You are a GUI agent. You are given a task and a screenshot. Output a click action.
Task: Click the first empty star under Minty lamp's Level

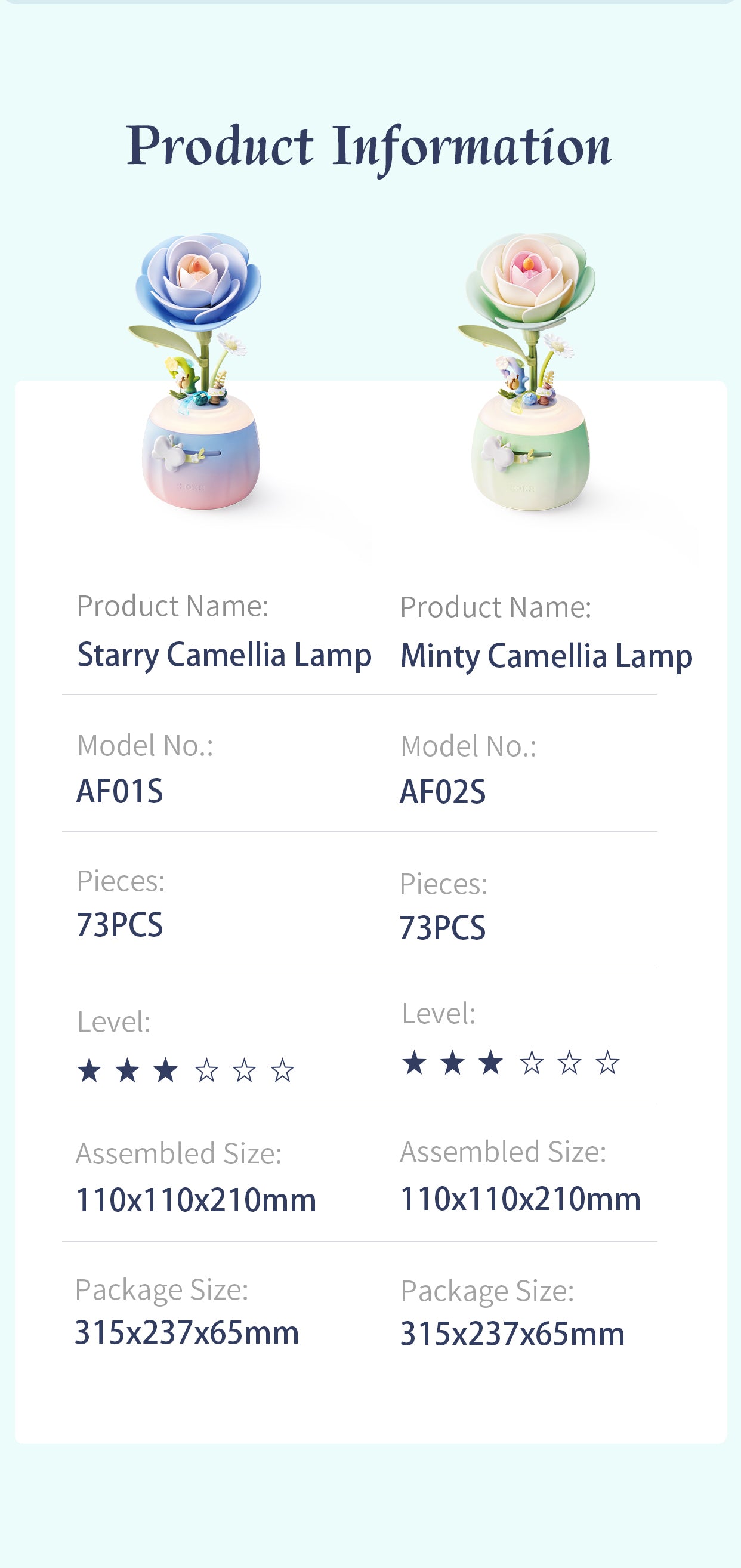coord(532,1063)
